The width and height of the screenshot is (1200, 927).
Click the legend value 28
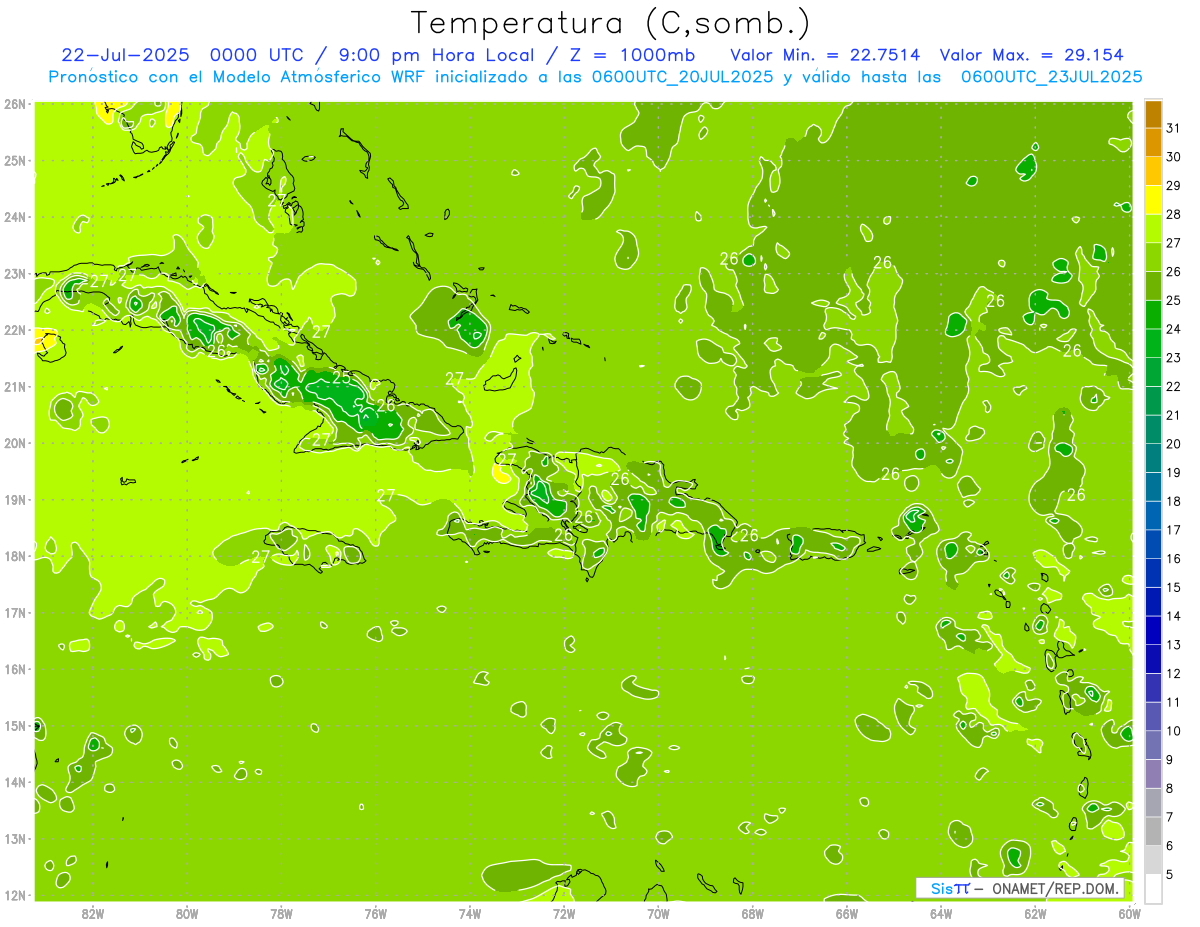tap(1173, 214)
